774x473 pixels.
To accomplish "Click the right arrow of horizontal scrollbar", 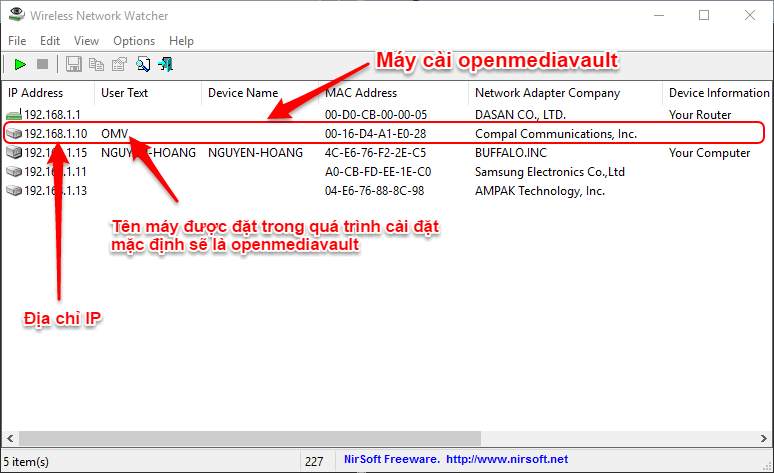I will 764,438.
